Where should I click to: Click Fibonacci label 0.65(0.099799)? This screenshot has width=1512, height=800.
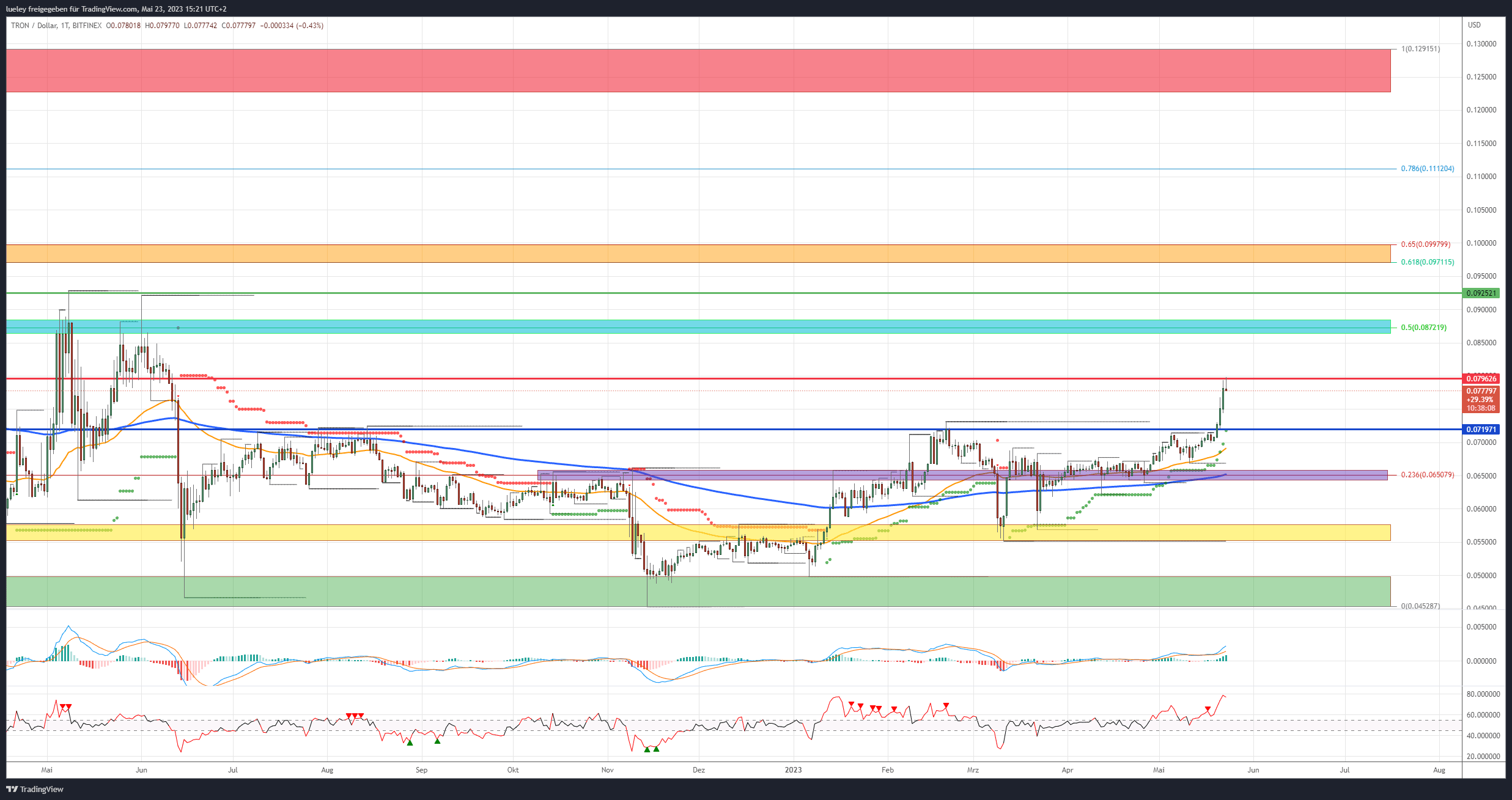(x=1425, y=244)
